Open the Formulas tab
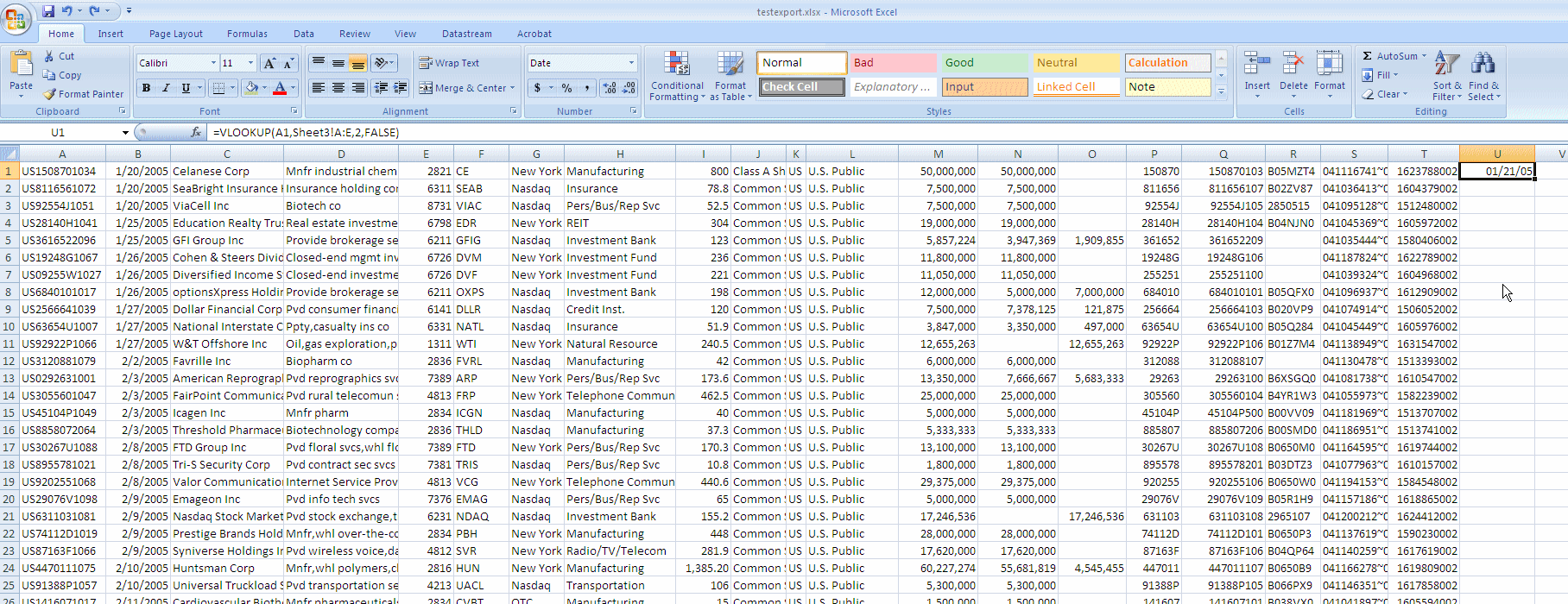Image resolution: width=1568 pixels, height=604 pixels. point(247,34)
